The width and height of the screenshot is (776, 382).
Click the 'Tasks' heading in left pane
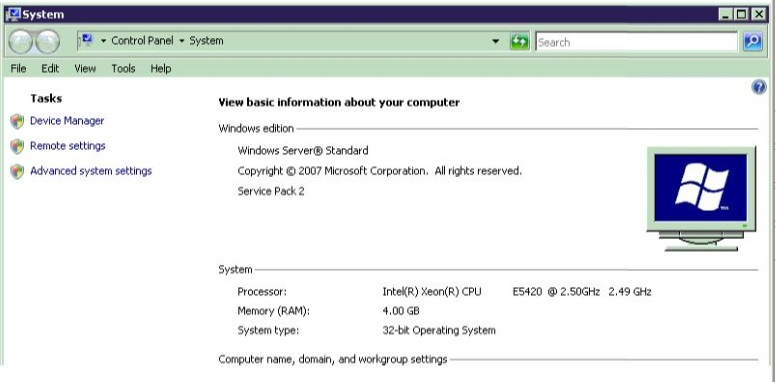(46, 98)
